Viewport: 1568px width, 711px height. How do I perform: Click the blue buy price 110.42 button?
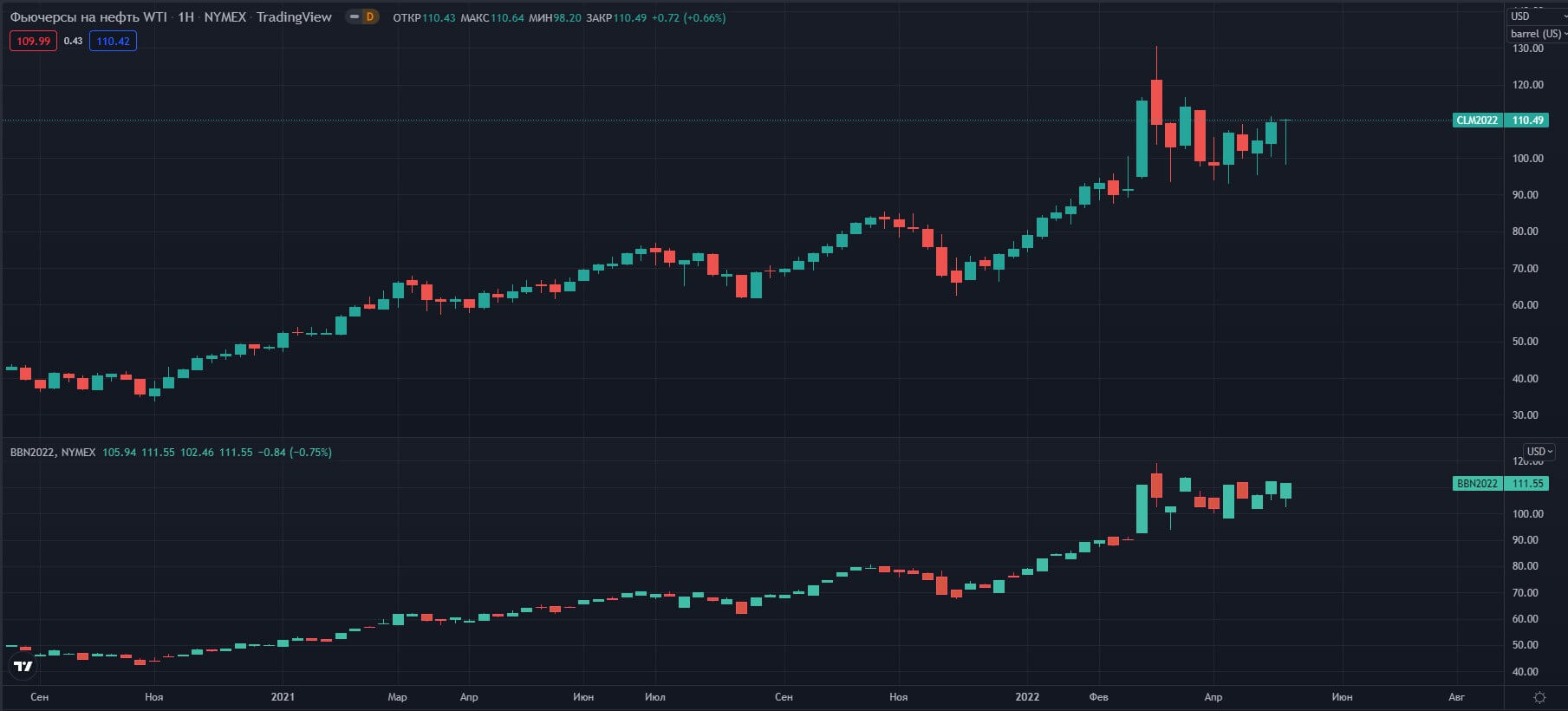(113, 41)
